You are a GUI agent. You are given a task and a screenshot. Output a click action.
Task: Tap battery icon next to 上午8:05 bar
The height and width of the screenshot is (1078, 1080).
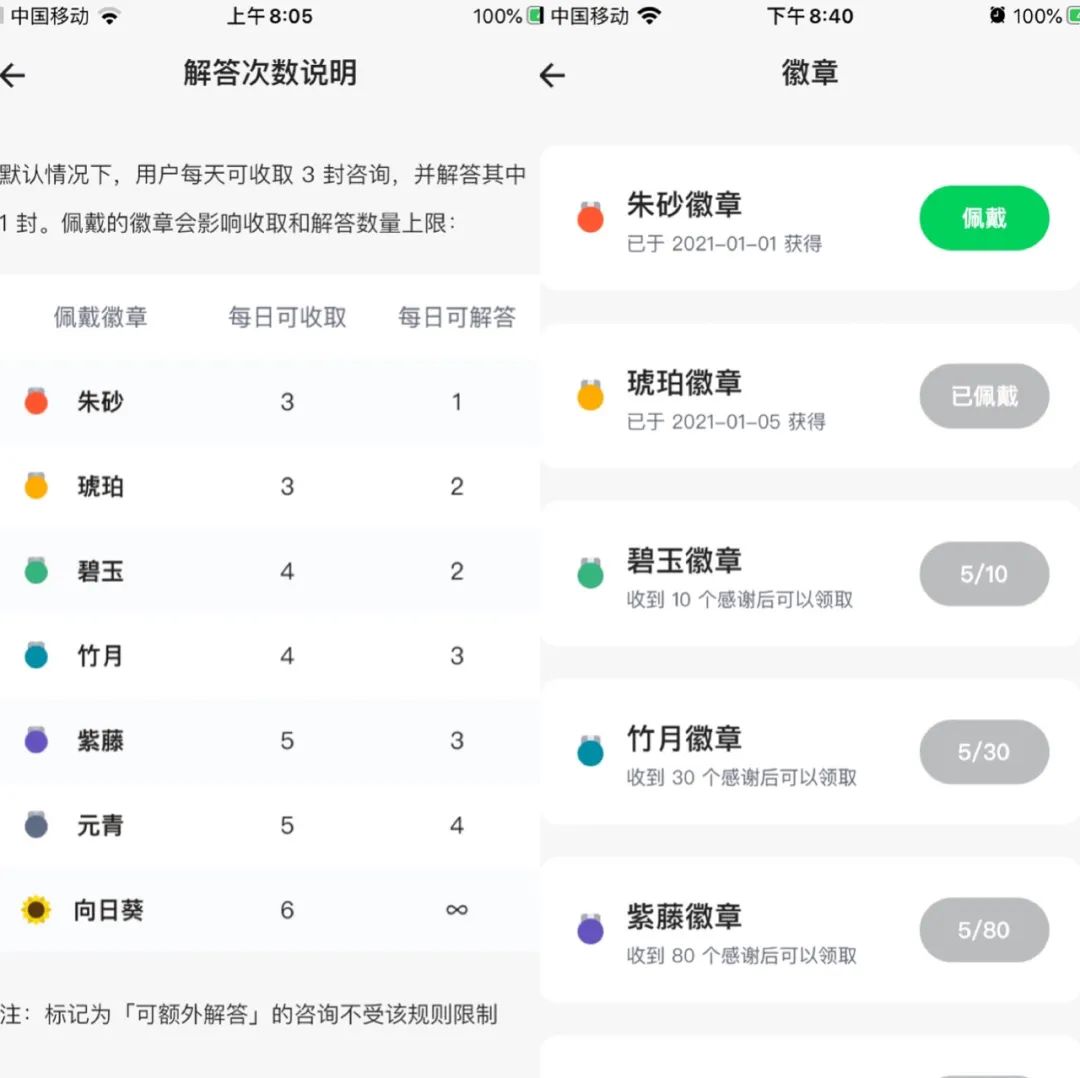click(535, 15)
